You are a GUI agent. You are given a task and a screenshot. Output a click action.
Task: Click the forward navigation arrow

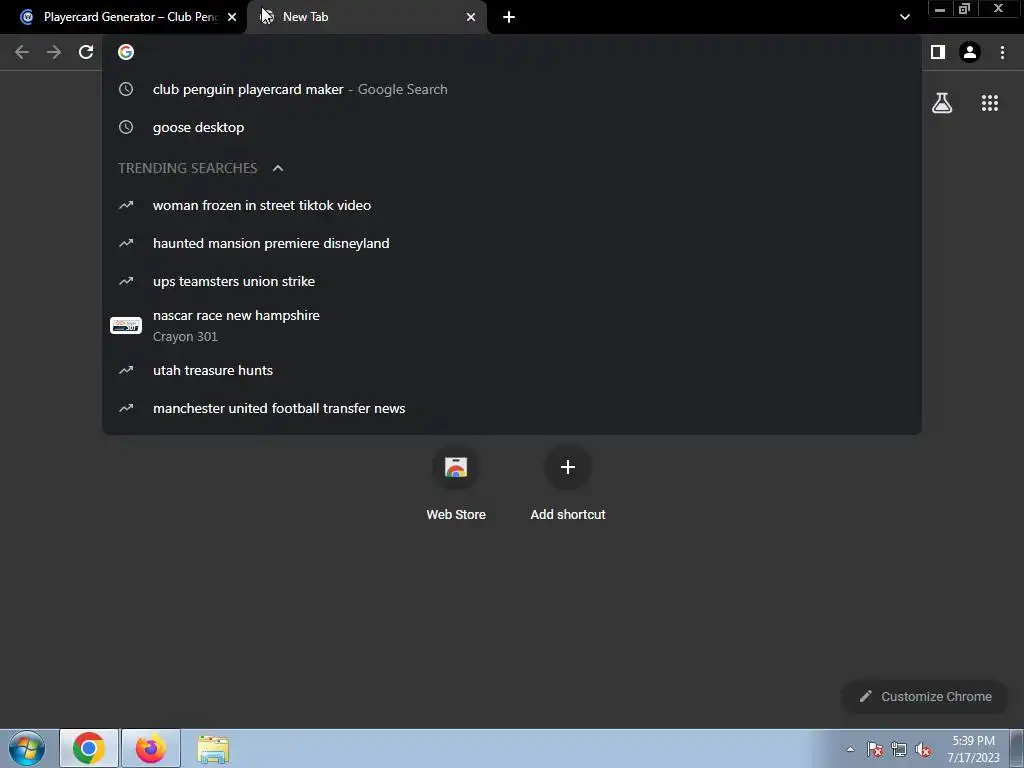[54, 52]
